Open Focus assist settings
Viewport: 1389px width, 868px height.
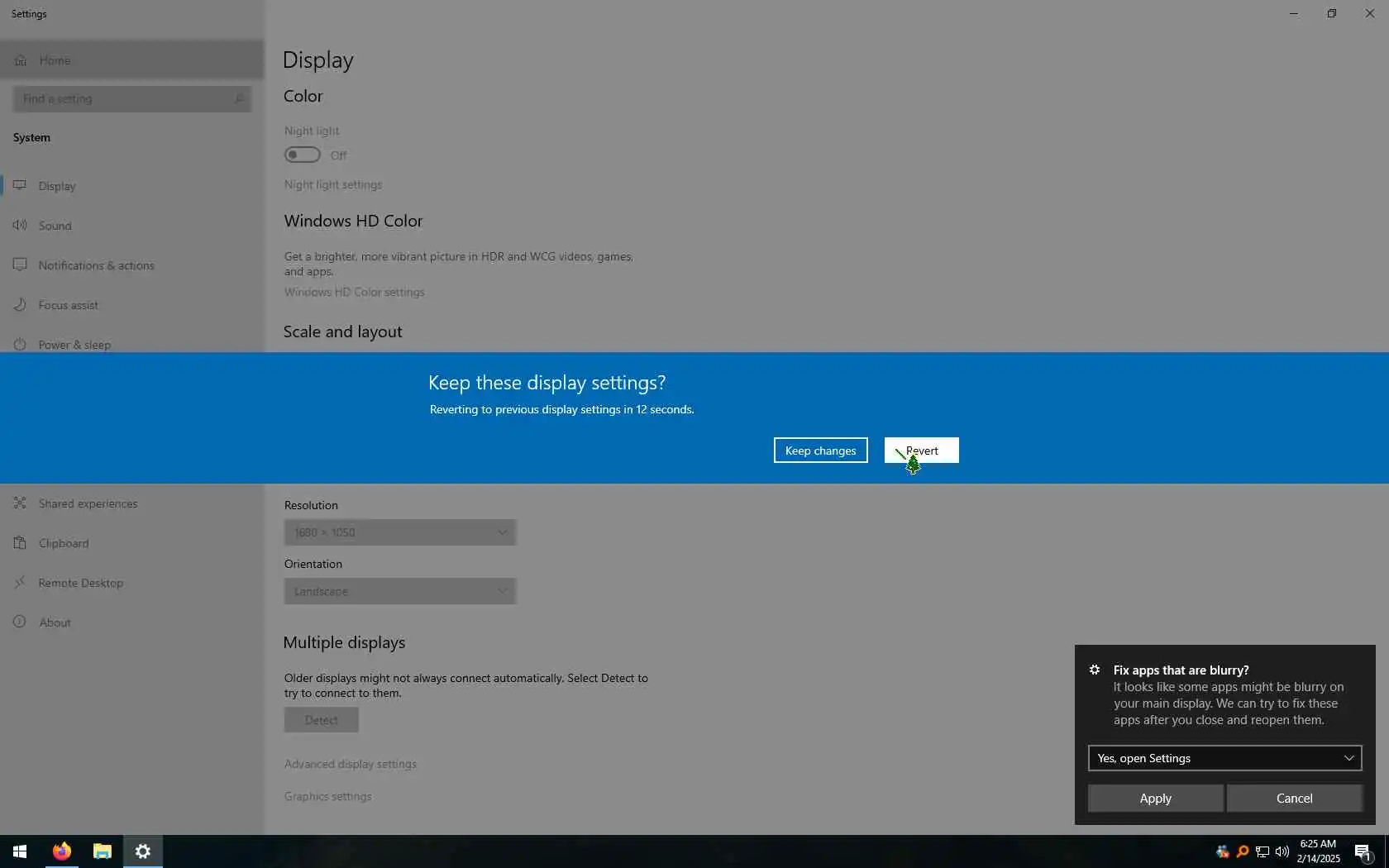[132, 305]
